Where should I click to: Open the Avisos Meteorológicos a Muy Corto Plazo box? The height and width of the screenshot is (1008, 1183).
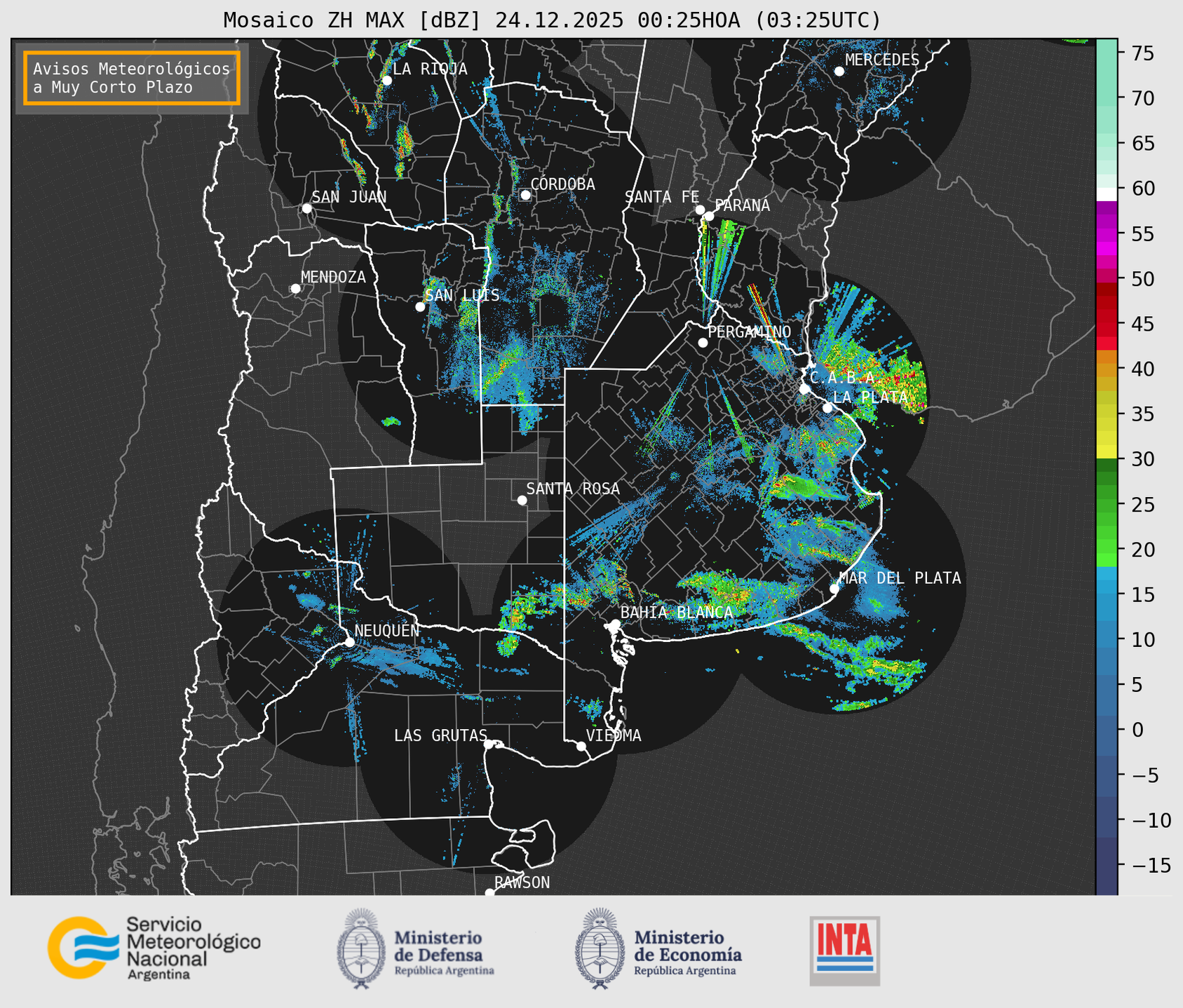(x=132, y=78)
